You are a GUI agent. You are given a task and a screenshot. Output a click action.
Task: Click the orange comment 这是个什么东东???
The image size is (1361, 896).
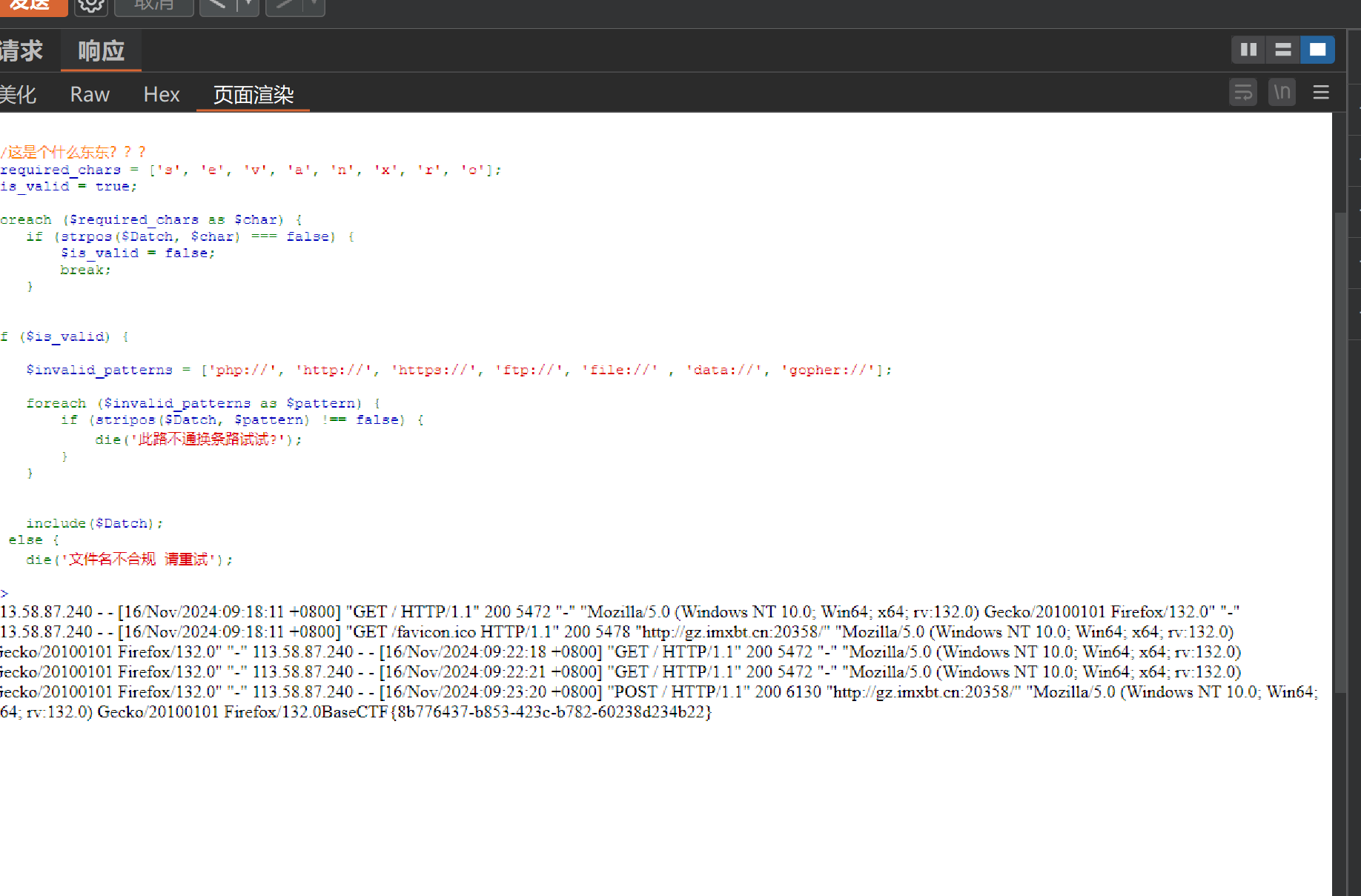73,152
